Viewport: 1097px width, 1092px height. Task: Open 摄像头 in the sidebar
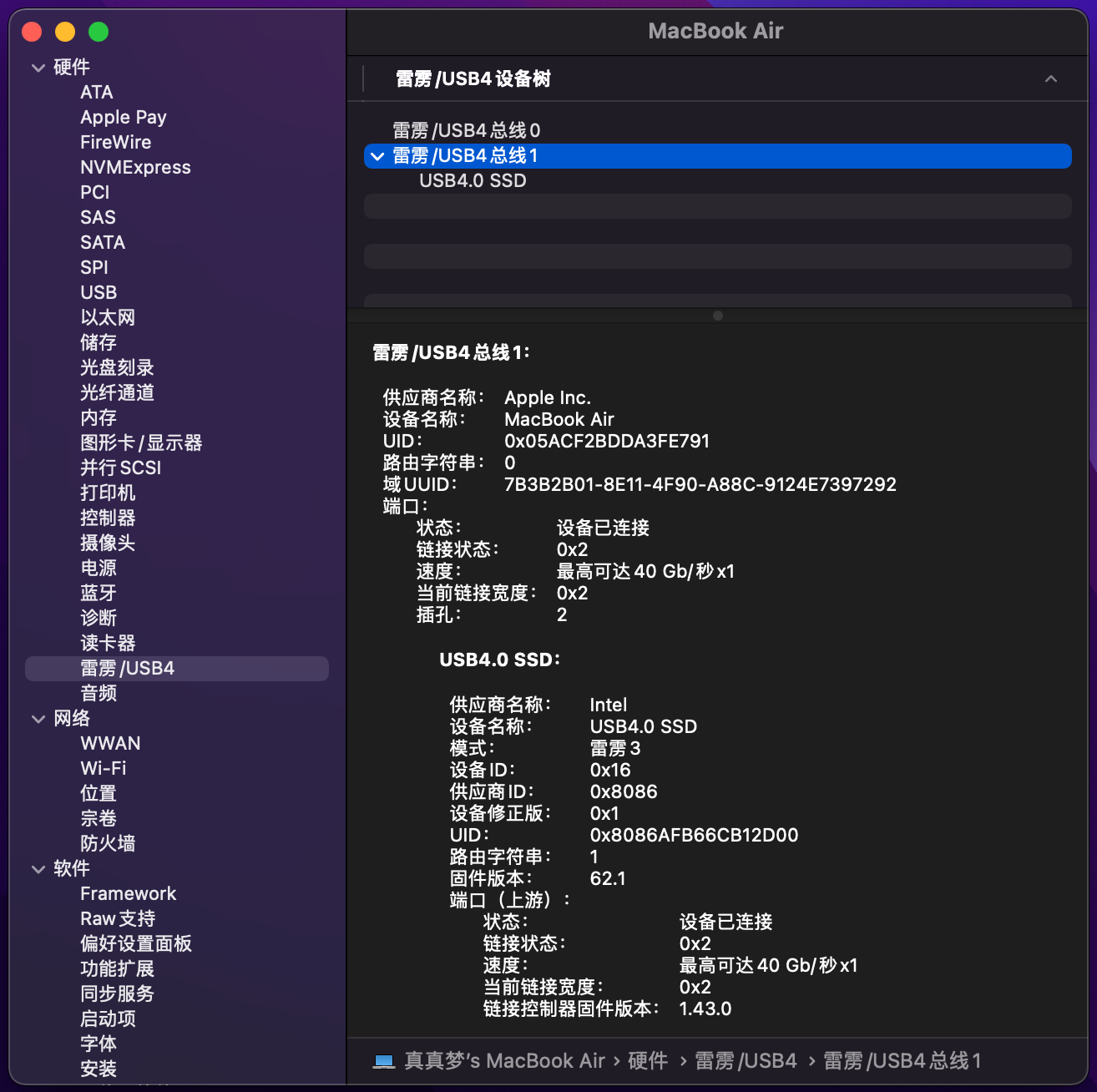coord(108,543)
